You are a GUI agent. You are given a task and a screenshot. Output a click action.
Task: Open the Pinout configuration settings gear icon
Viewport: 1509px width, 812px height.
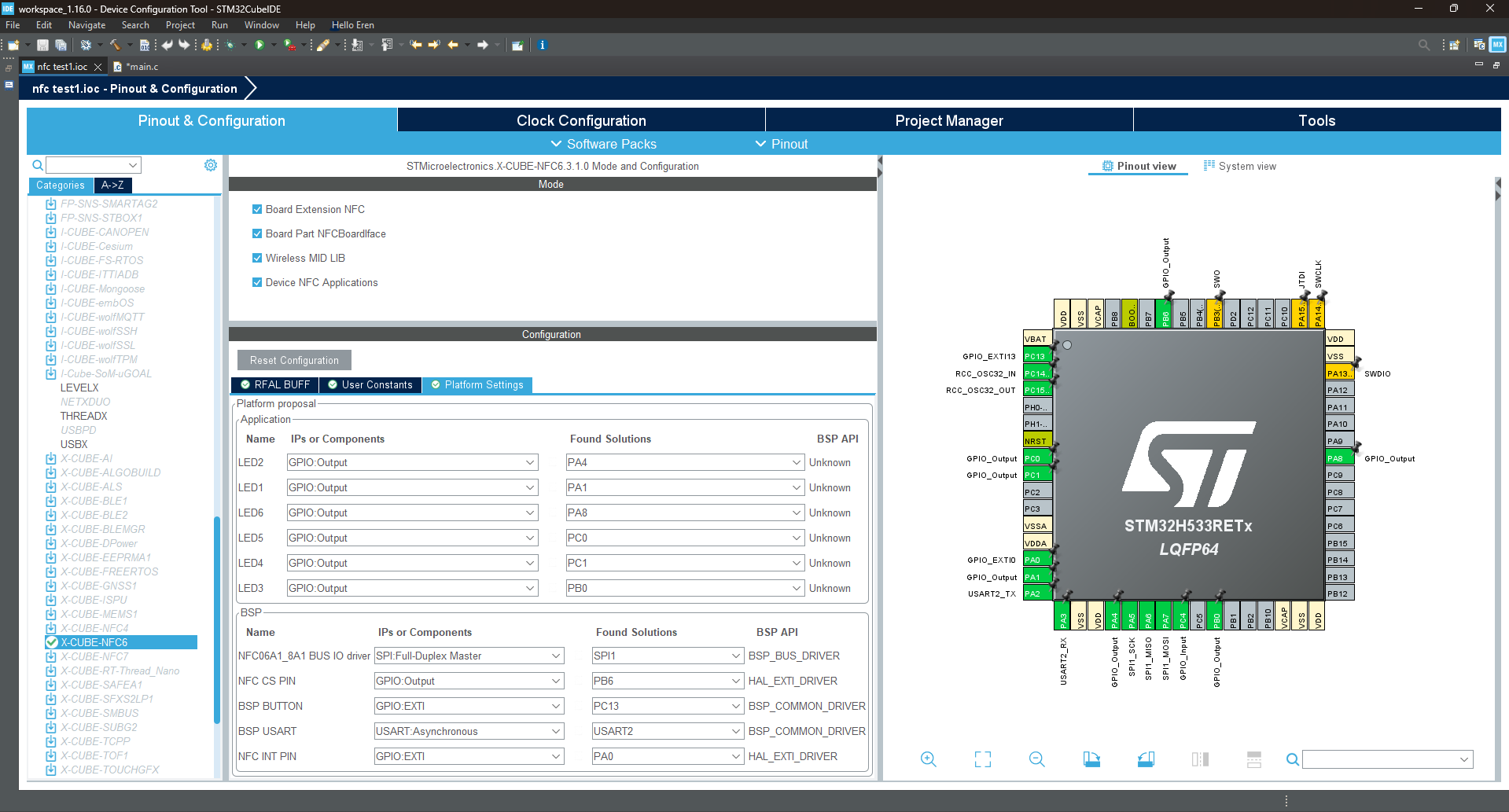click(210, 164)
